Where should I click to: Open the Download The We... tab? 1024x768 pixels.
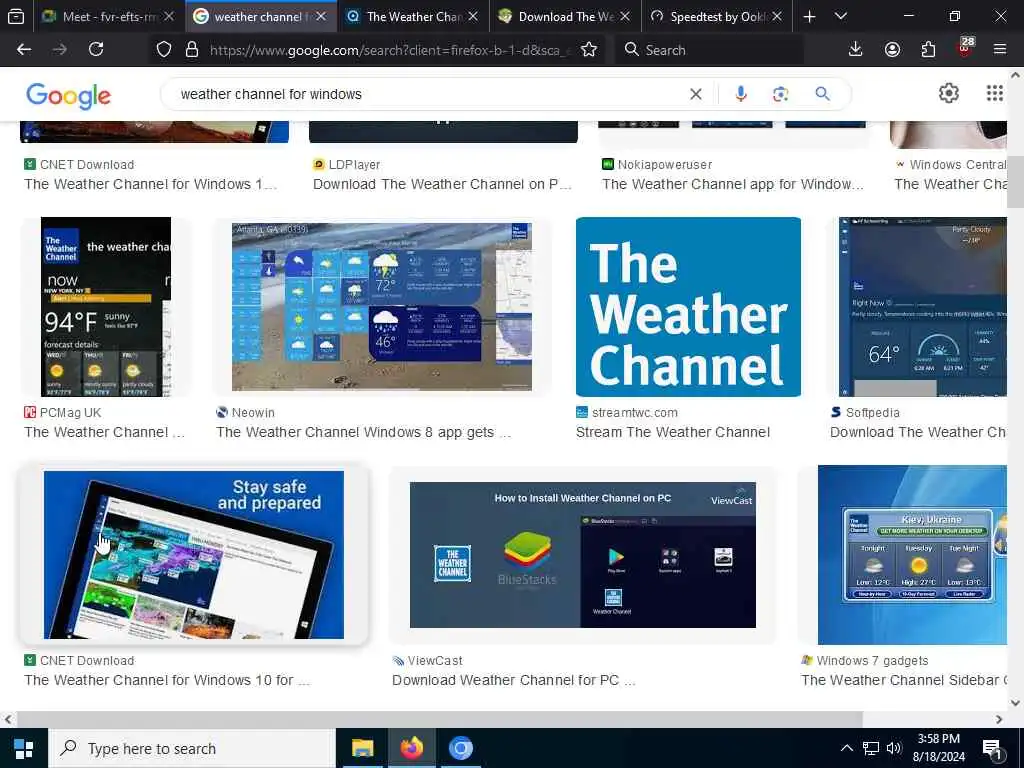click(565, 17)
